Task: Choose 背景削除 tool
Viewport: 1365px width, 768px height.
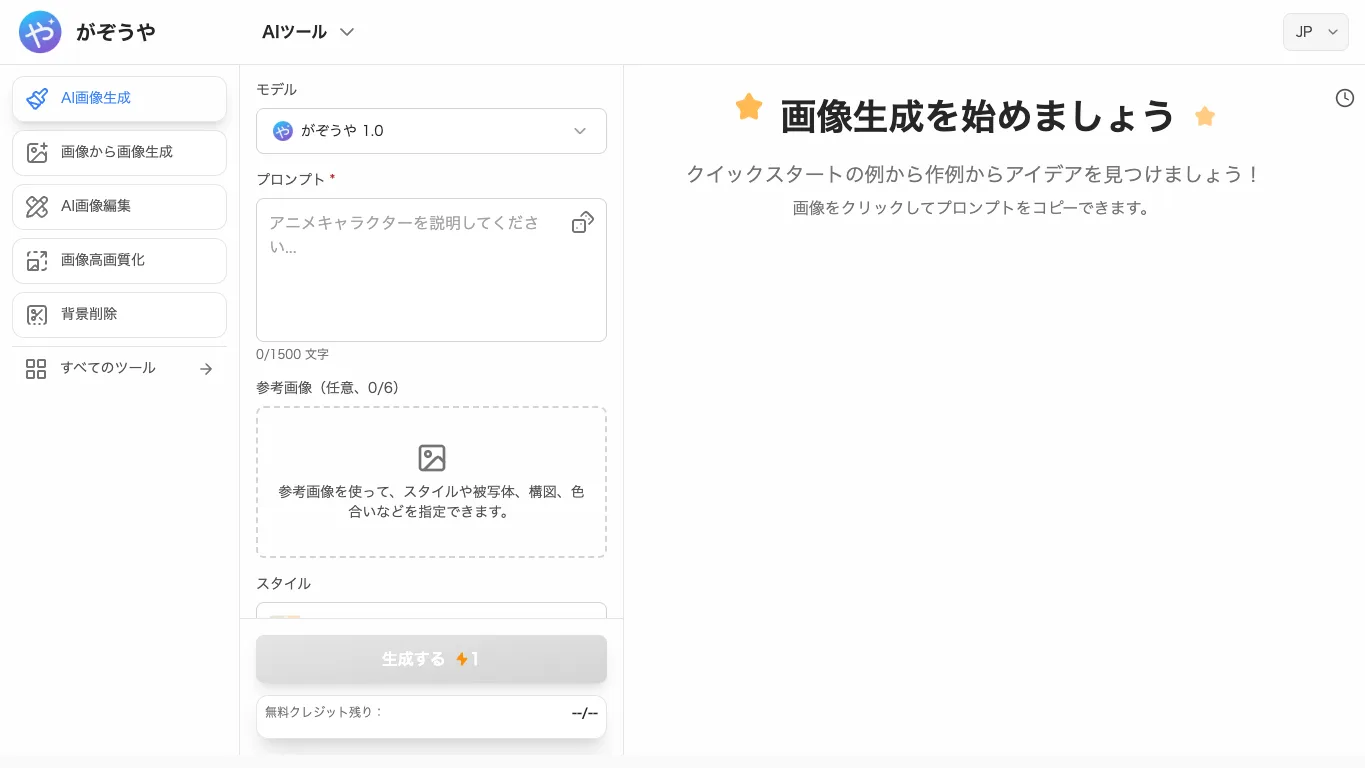Action: (119, 314)
